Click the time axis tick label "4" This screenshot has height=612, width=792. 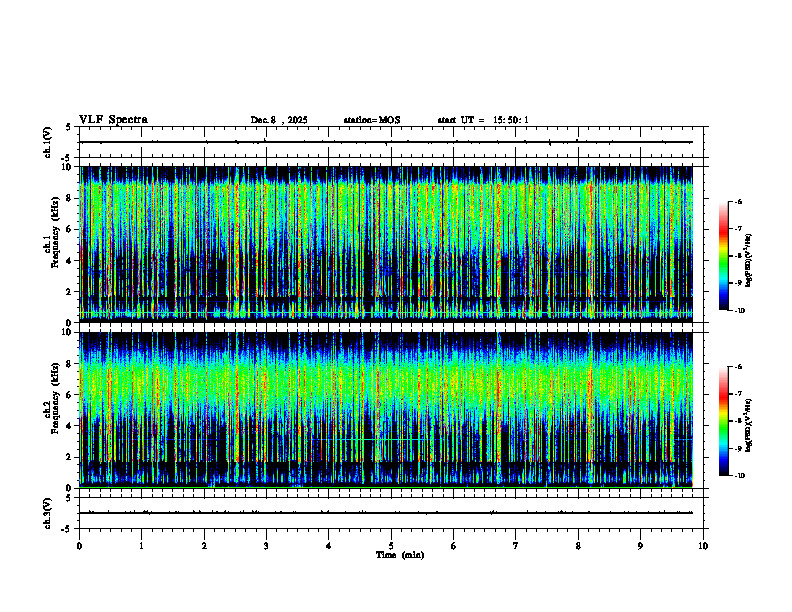pyautogui.click(x=329, y=546)
